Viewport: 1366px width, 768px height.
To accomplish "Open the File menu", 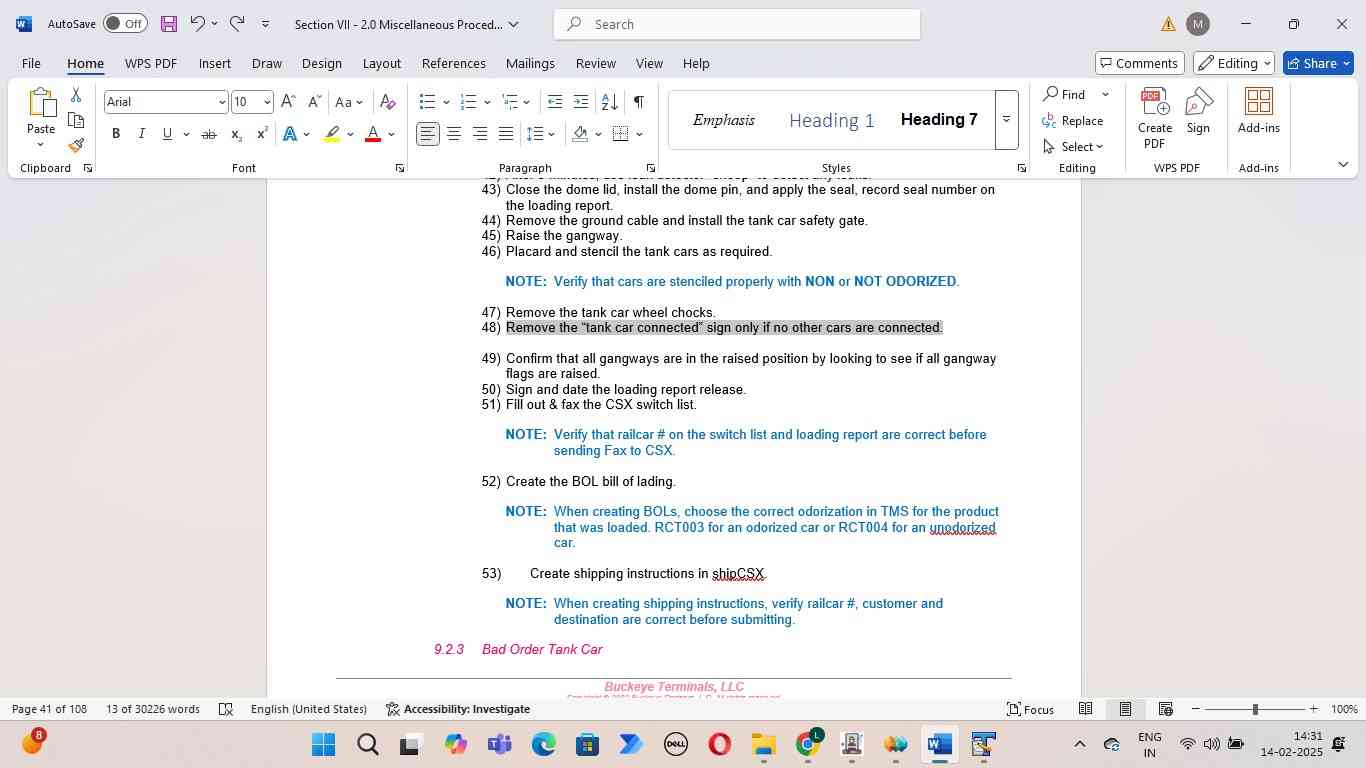I will (x=31, y=63).
